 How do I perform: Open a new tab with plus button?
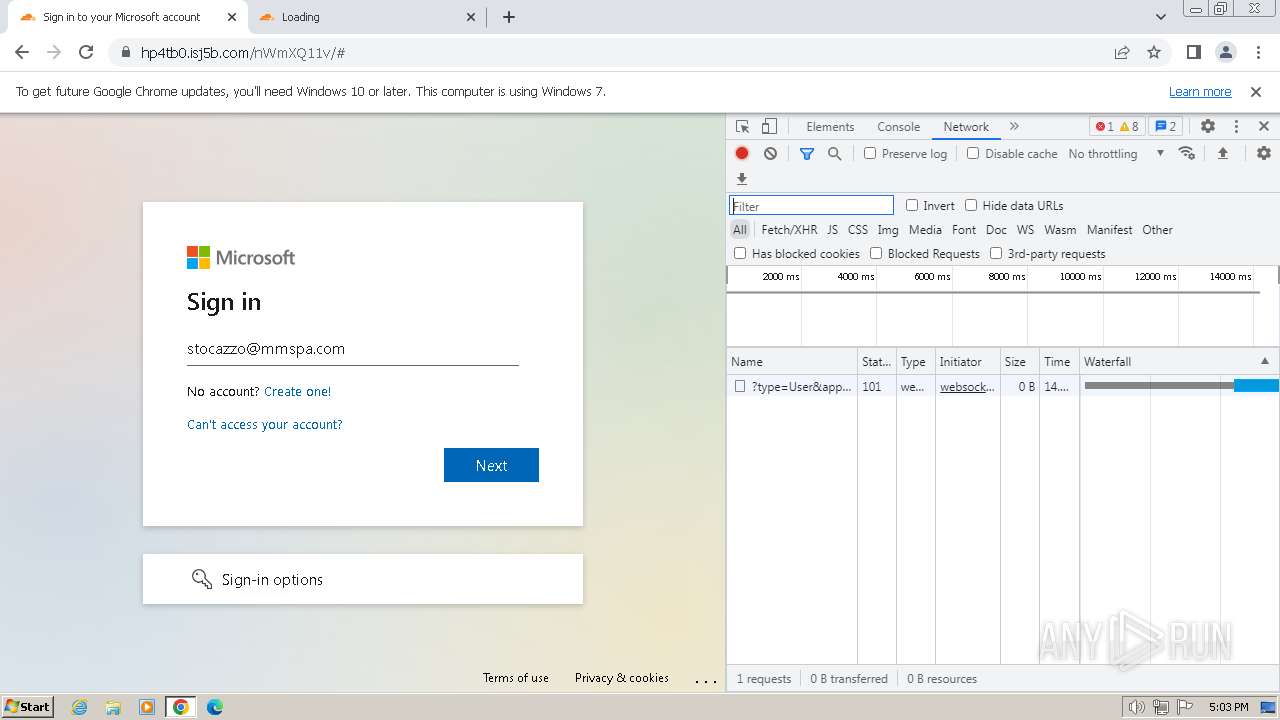click(x=509, y=17)
